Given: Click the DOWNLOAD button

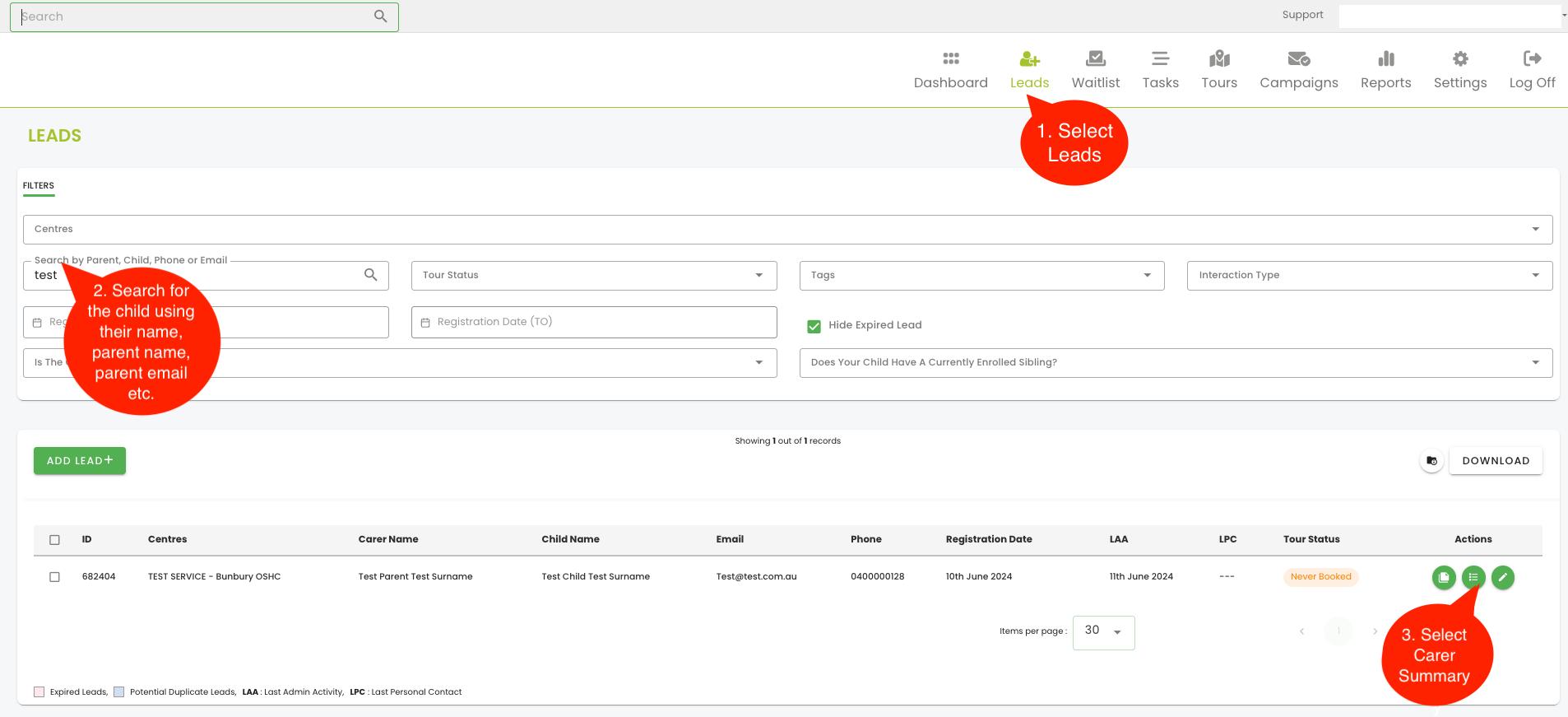Looking at the screenshot, I should (1496, 461).
